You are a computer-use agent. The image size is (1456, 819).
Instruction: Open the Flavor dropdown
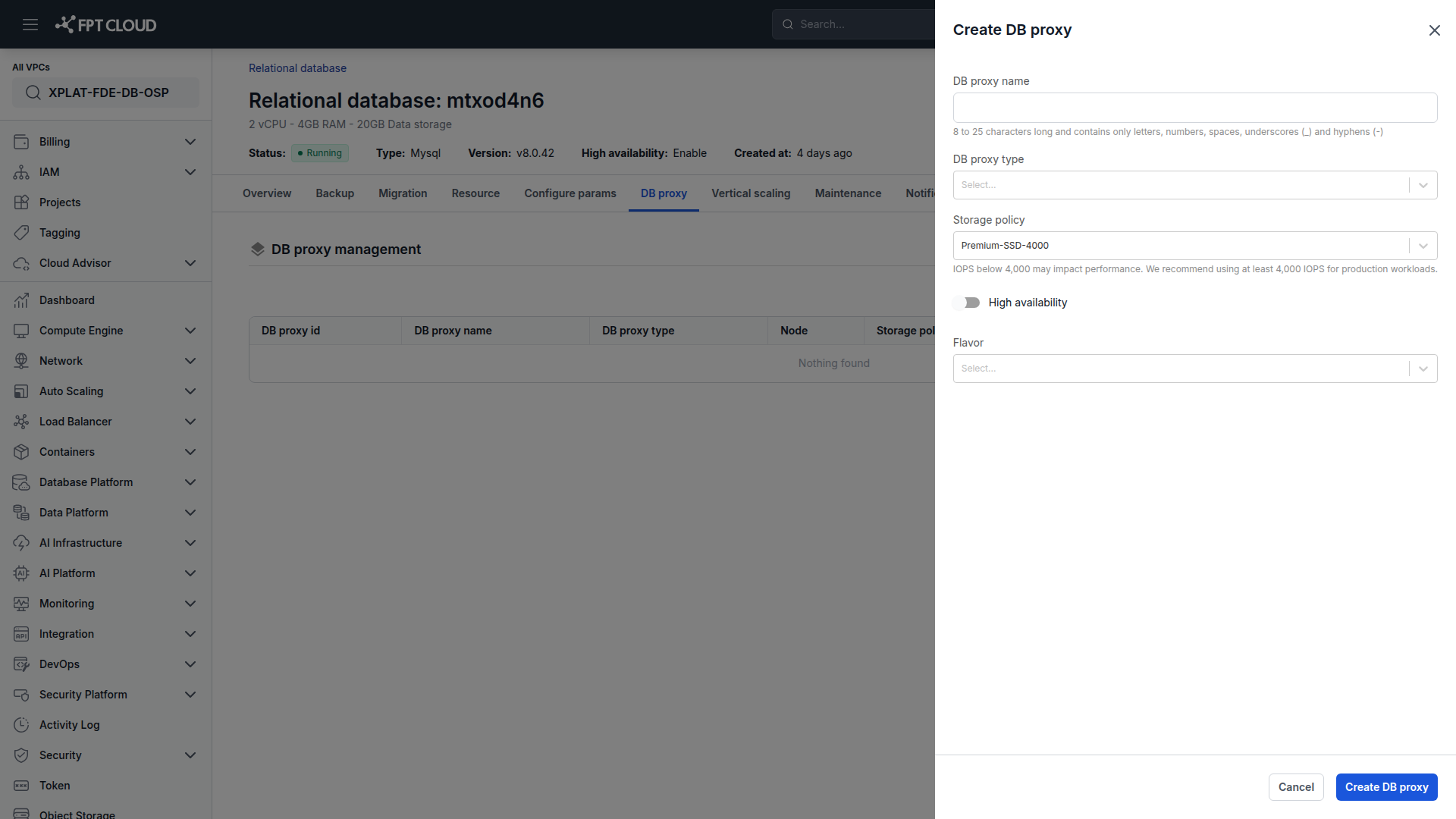coord(1195,369)
